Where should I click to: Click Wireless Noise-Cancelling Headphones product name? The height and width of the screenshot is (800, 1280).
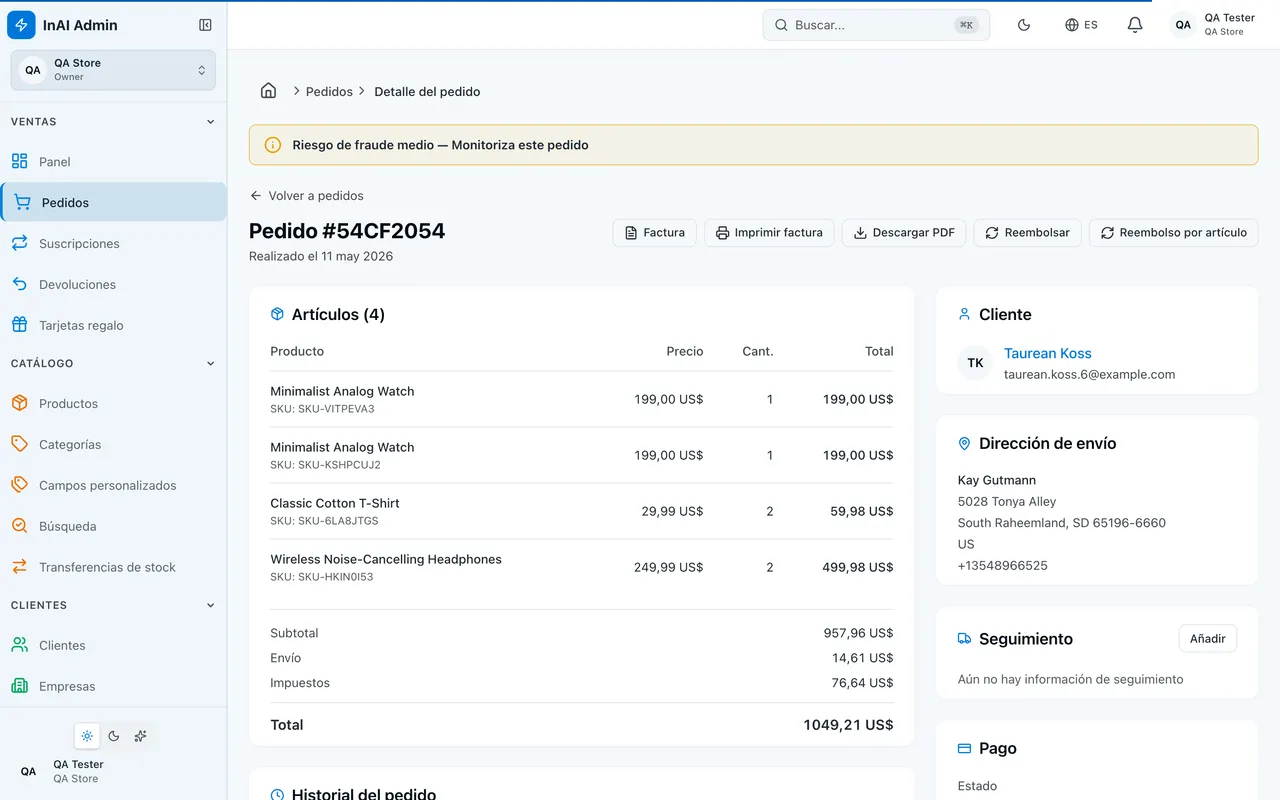[x=386, y=559]
